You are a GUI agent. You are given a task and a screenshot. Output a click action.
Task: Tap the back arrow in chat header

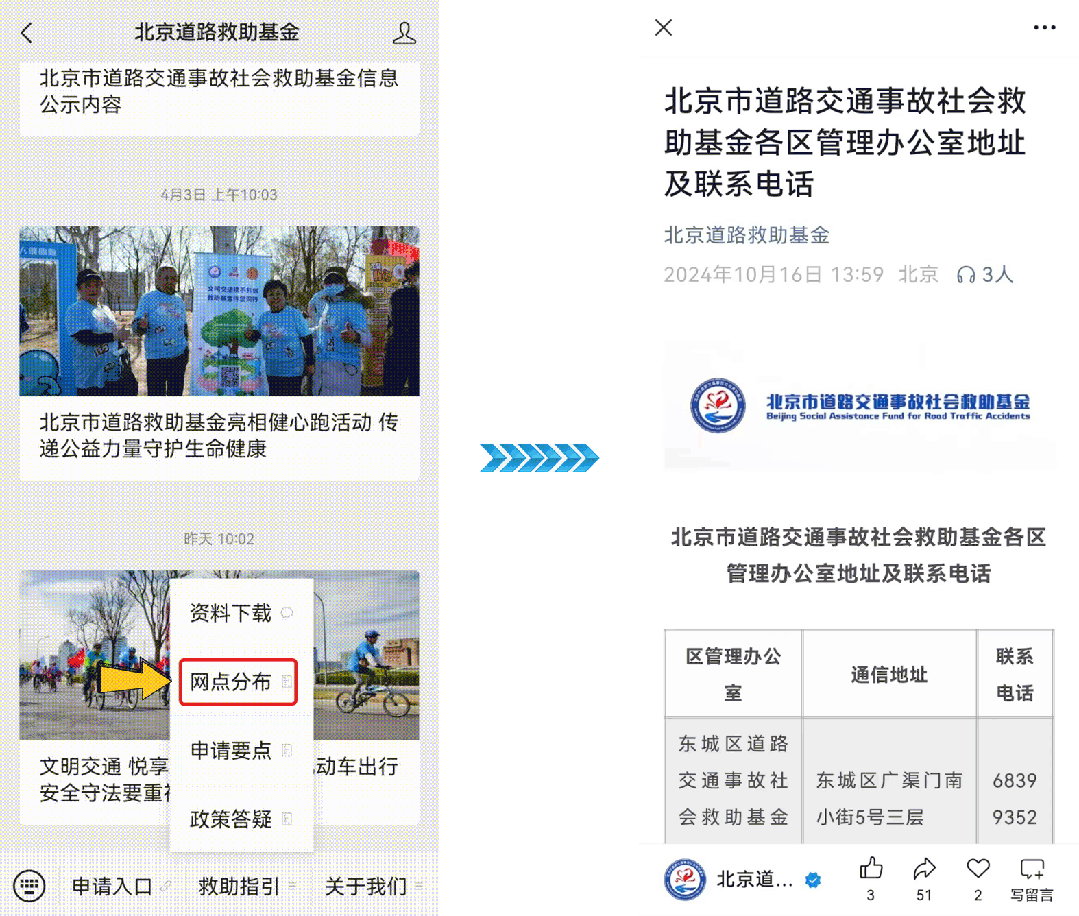(27, 33)
